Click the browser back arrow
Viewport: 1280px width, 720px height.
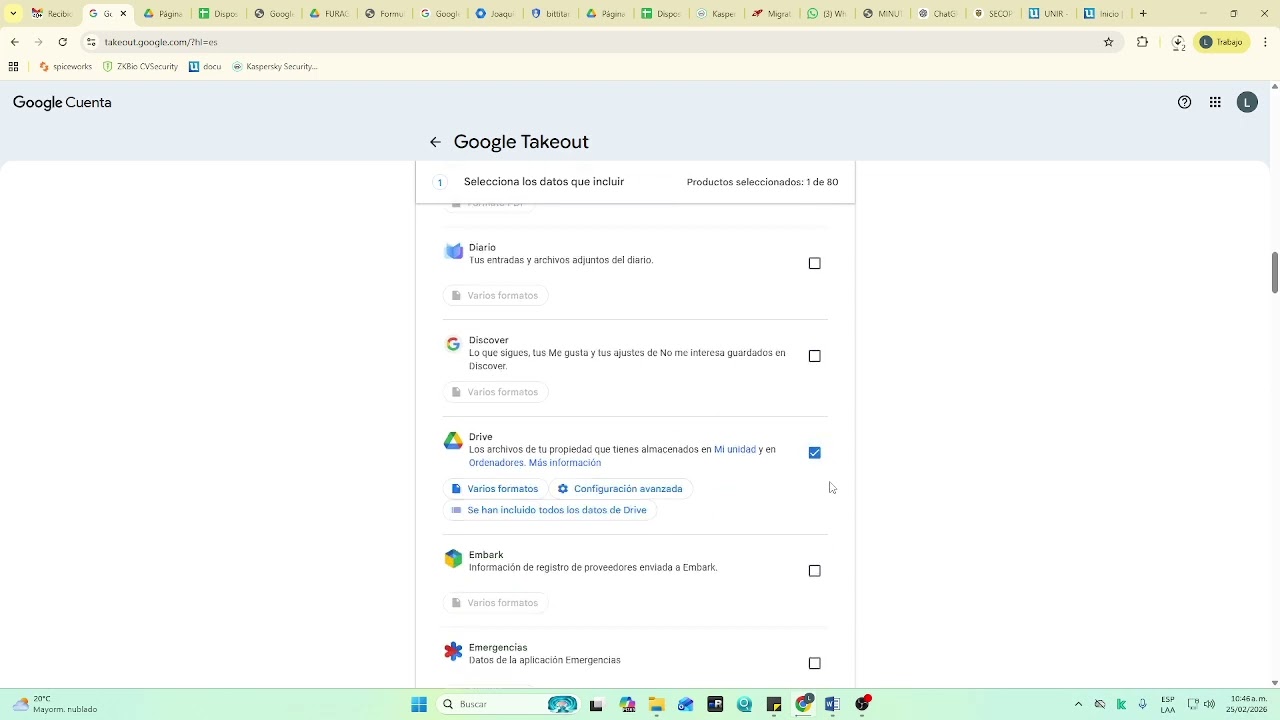point(14,42)
